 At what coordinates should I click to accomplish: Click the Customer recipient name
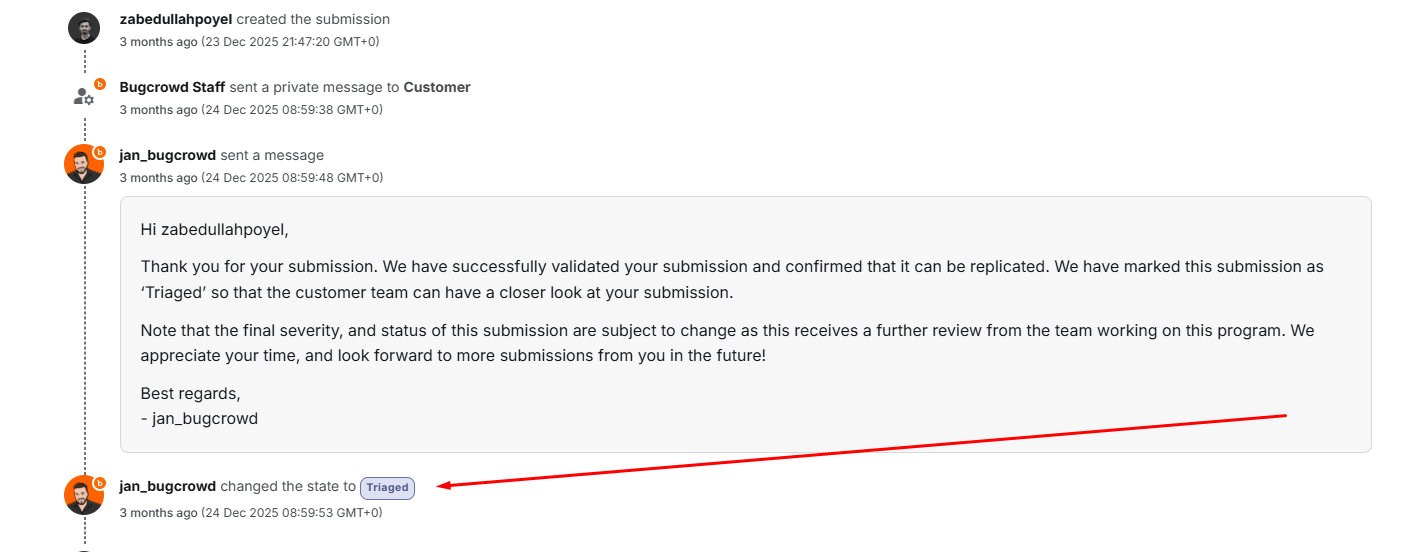(x=437, y=87)
